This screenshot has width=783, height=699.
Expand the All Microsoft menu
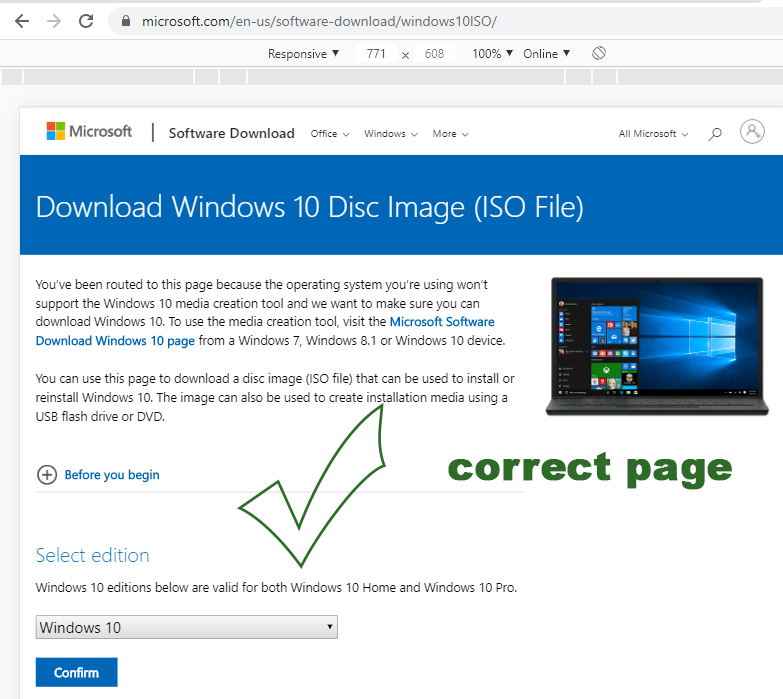click(x=653, y=134)
